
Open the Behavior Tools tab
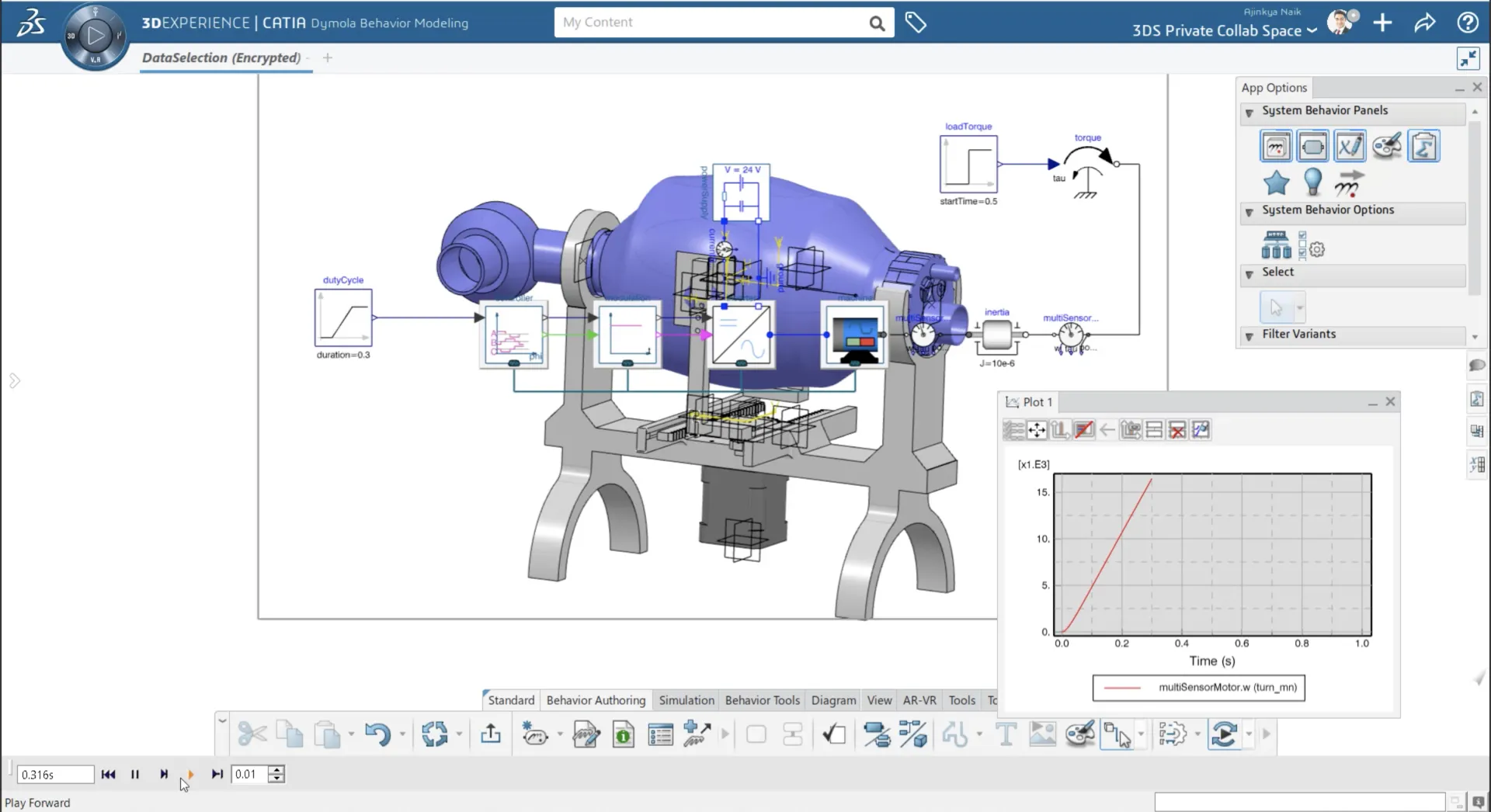(762, 700)
